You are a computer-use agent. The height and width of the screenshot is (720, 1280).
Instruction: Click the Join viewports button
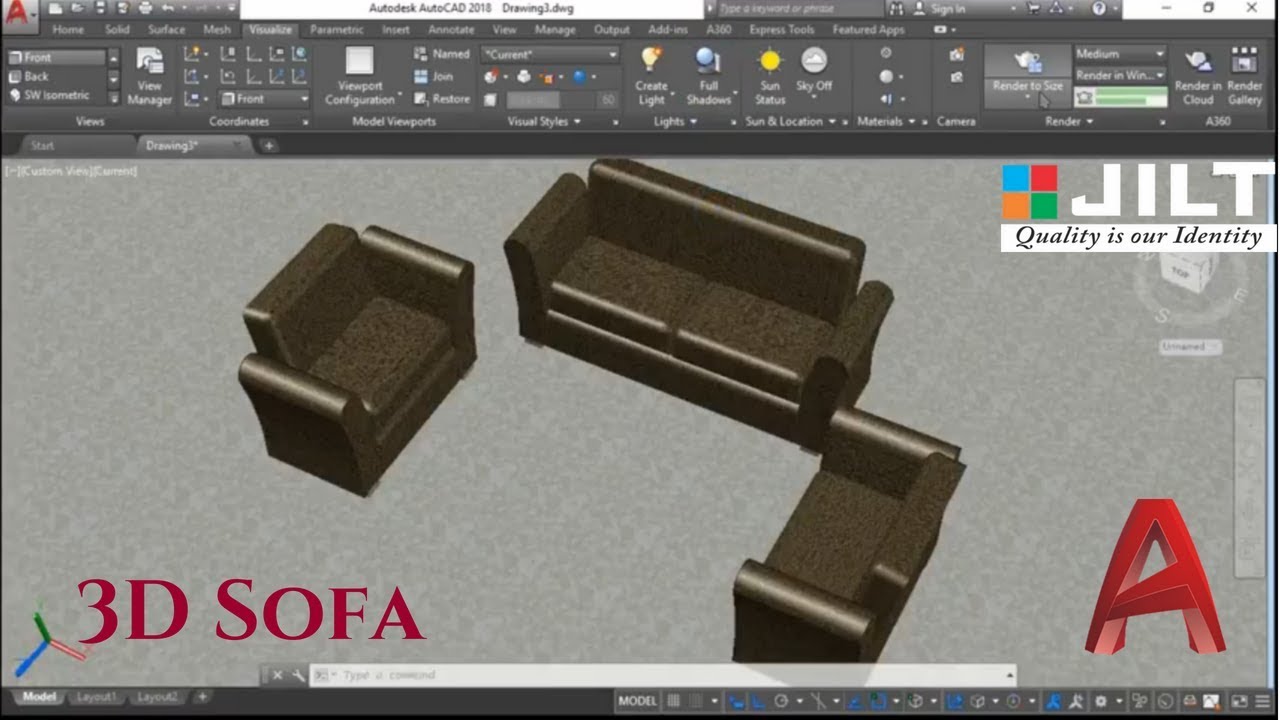click(434, 76)
